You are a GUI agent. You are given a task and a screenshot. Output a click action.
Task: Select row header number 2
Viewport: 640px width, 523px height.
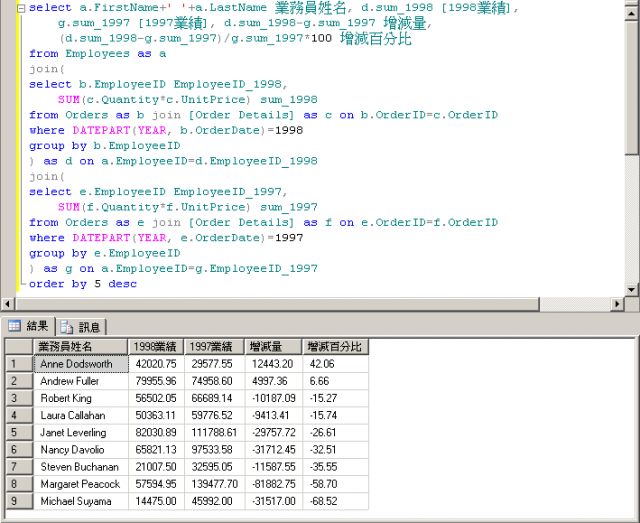click(19, 381)
